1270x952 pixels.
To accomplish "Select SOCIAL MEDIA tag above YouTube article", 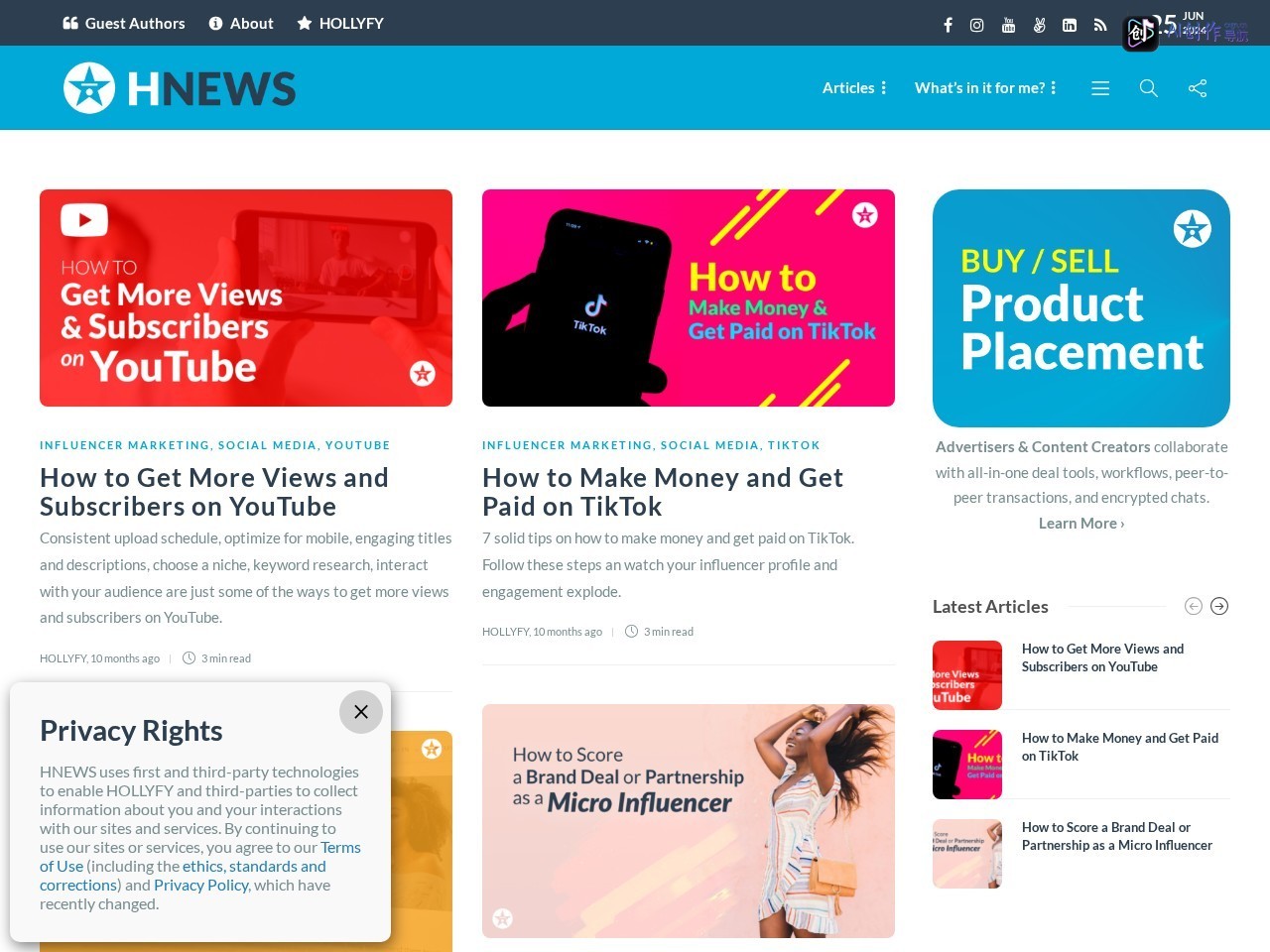I will click(x=268, y=445).
